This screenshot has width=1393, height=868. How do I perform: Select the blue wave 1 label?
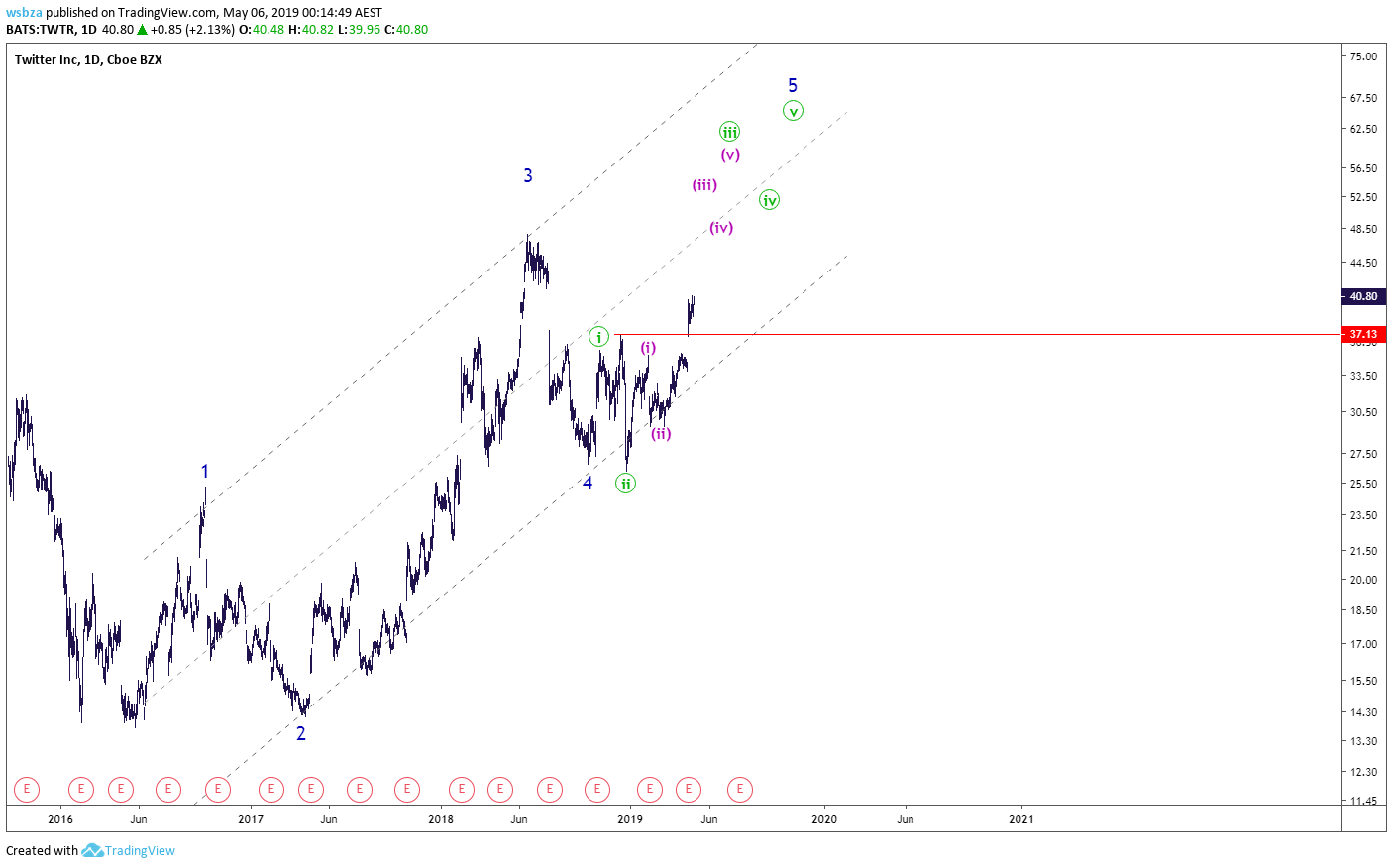click(x=205, y=472)
